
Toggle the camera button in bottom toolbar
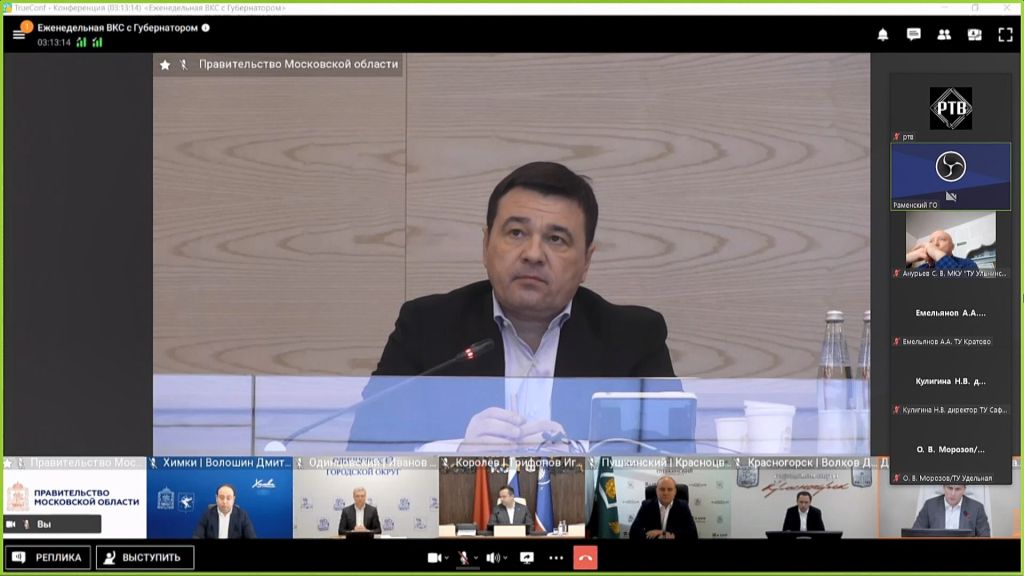pyautogui.click(x=434, y=558)
